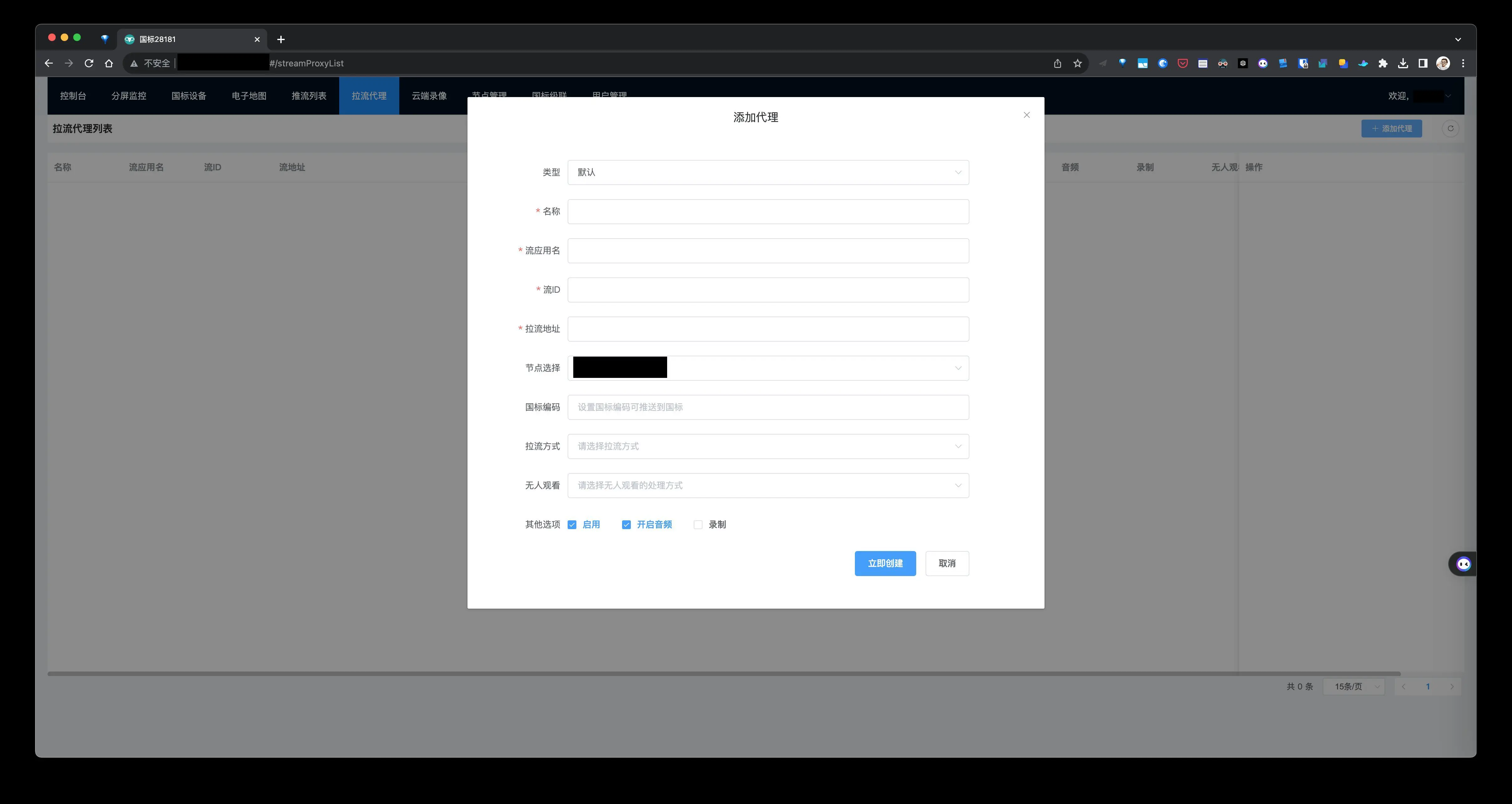Bookmark page with the star icon
Image resolution: width=1512 pixels, height=804 pixels.
(1078, 64)
